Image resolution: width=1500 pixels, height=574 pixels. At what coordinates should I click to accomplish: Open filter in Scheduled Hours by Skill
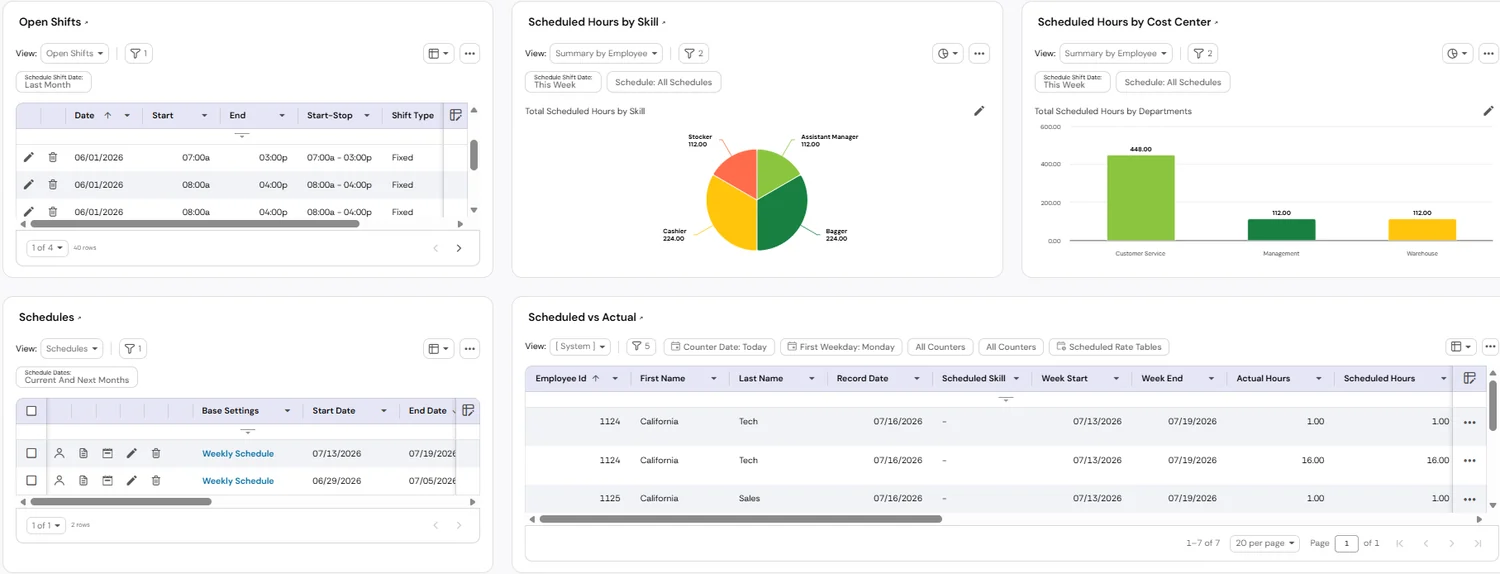point(694,54)
